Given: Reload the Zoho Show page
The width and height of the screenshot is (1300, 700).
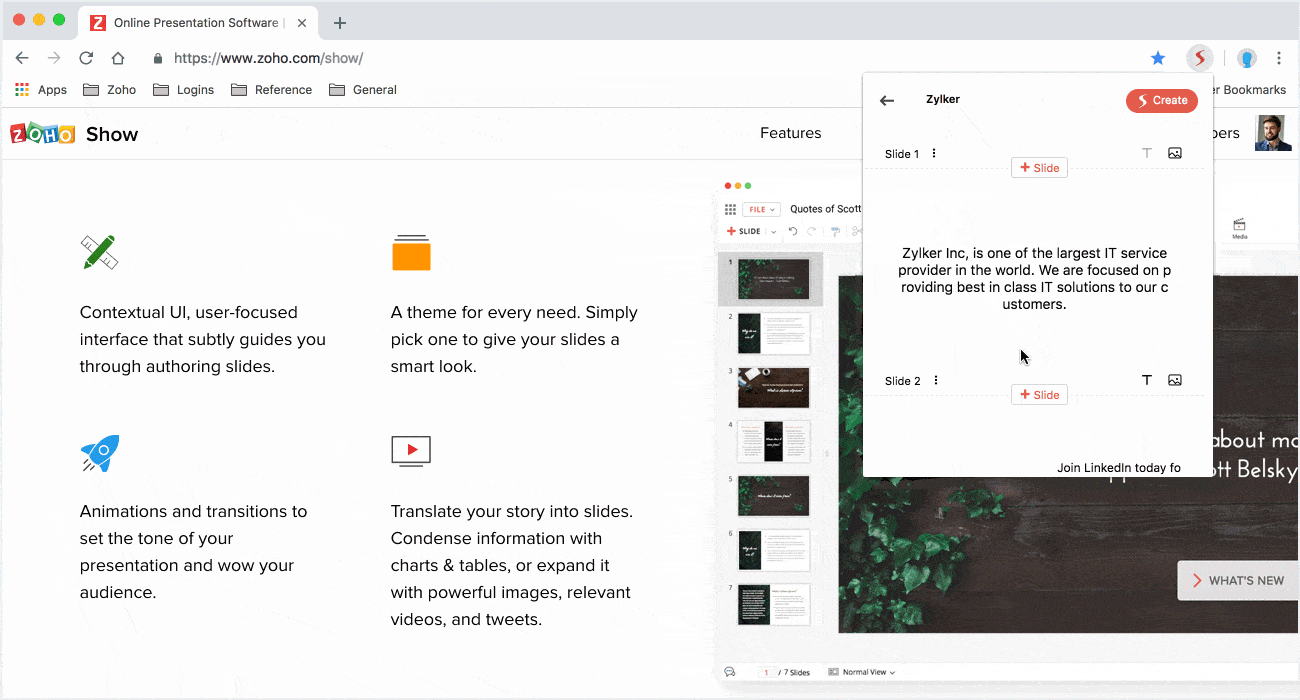Looking at the screenshot, I should [x=86, y=58].
